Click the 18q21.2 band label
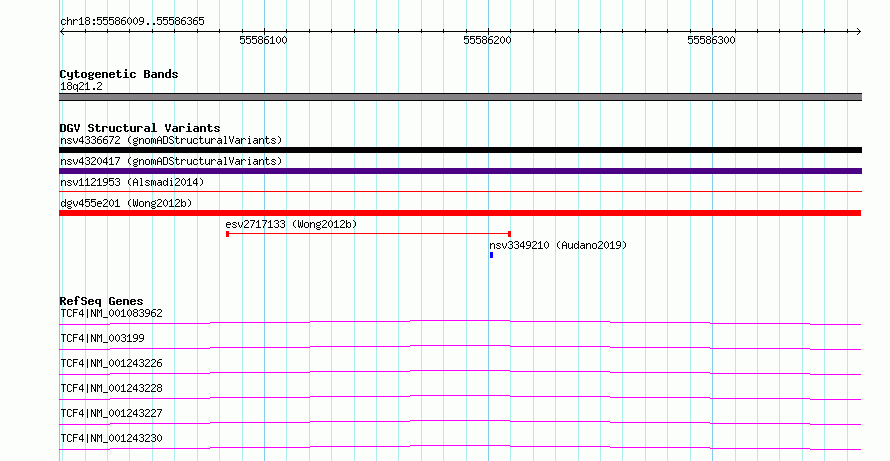 pos(81,86)
